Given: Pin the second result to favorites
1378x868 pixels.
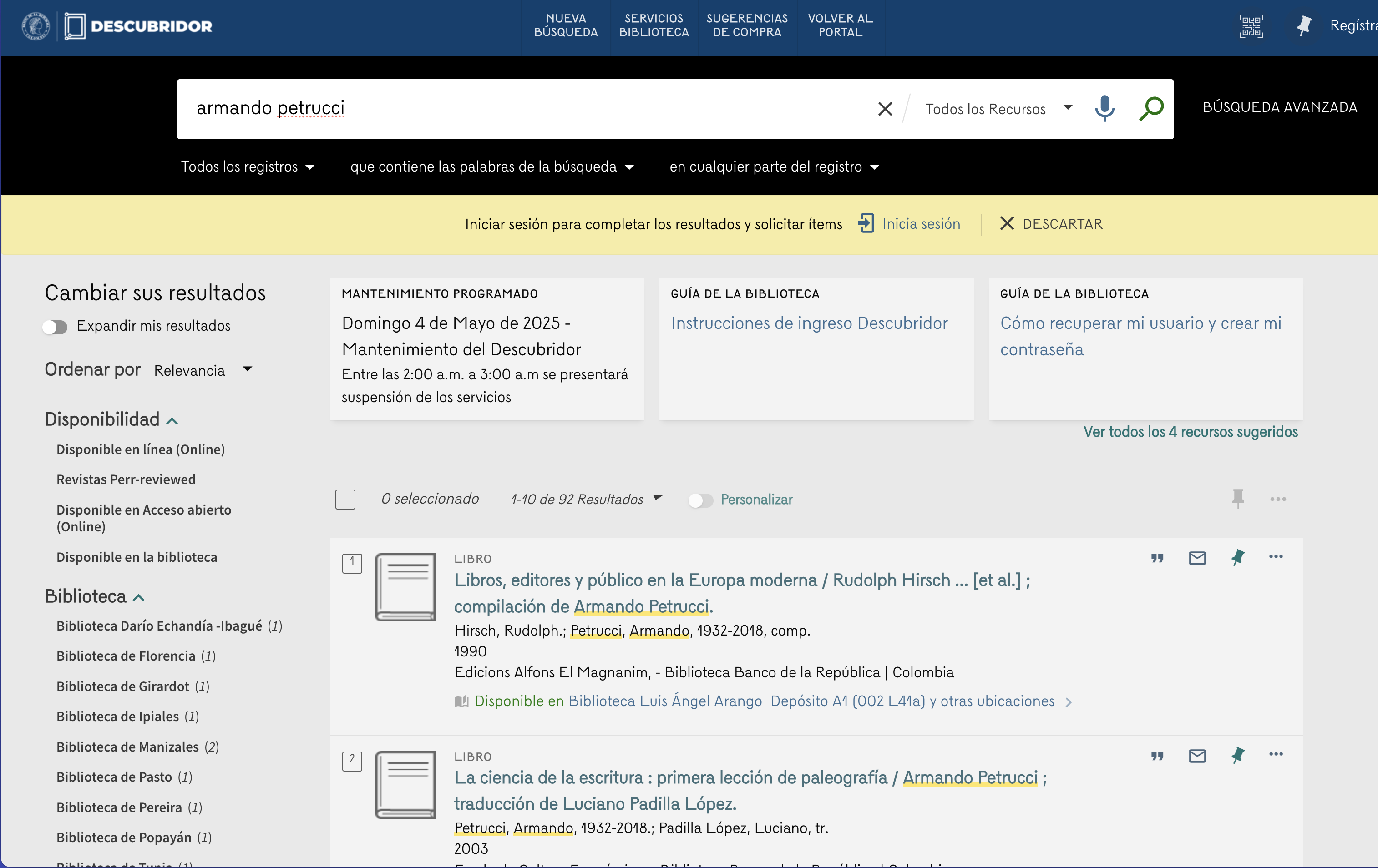Looking at the screenshot, I should [1237, 755].
